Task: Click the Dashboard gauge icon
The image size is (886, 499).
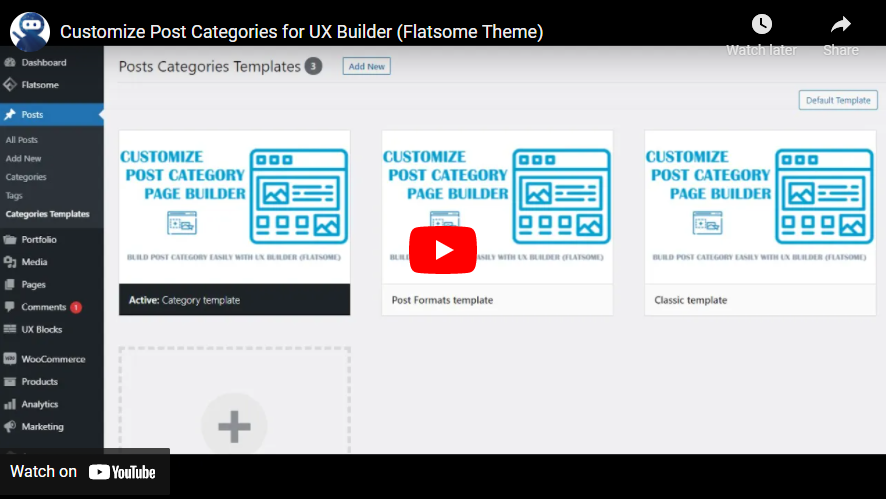Action: pyautogui.click(x=10, y=62)
